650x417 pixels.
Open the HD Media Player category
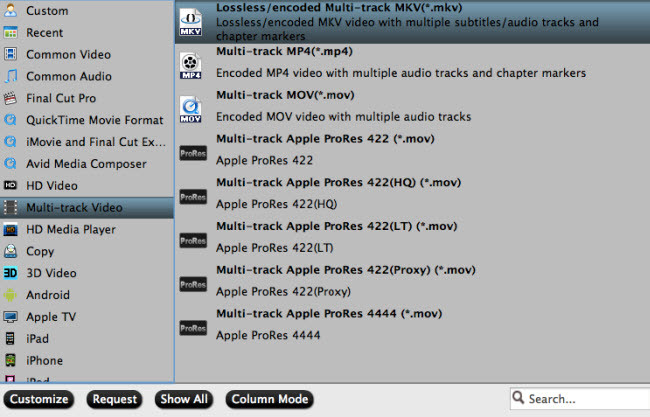click(87, 229)
